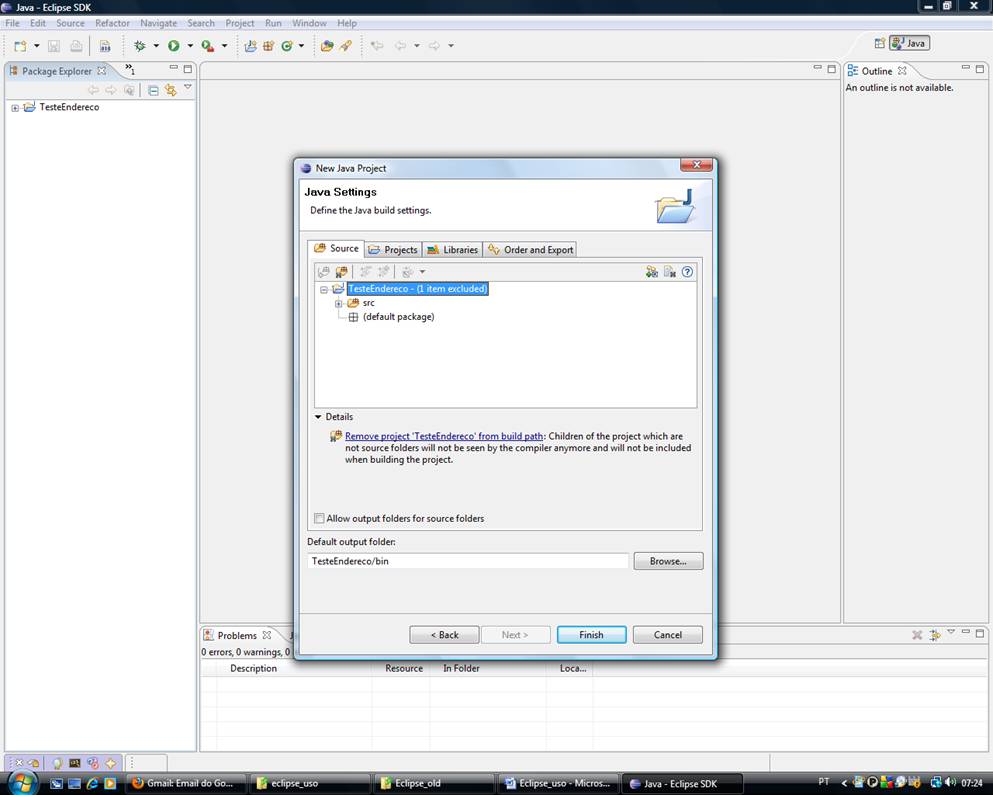Click the Browse... button
Image resolution: width=993 pixels, height=795 pixels.
click(x=668, y=561)
